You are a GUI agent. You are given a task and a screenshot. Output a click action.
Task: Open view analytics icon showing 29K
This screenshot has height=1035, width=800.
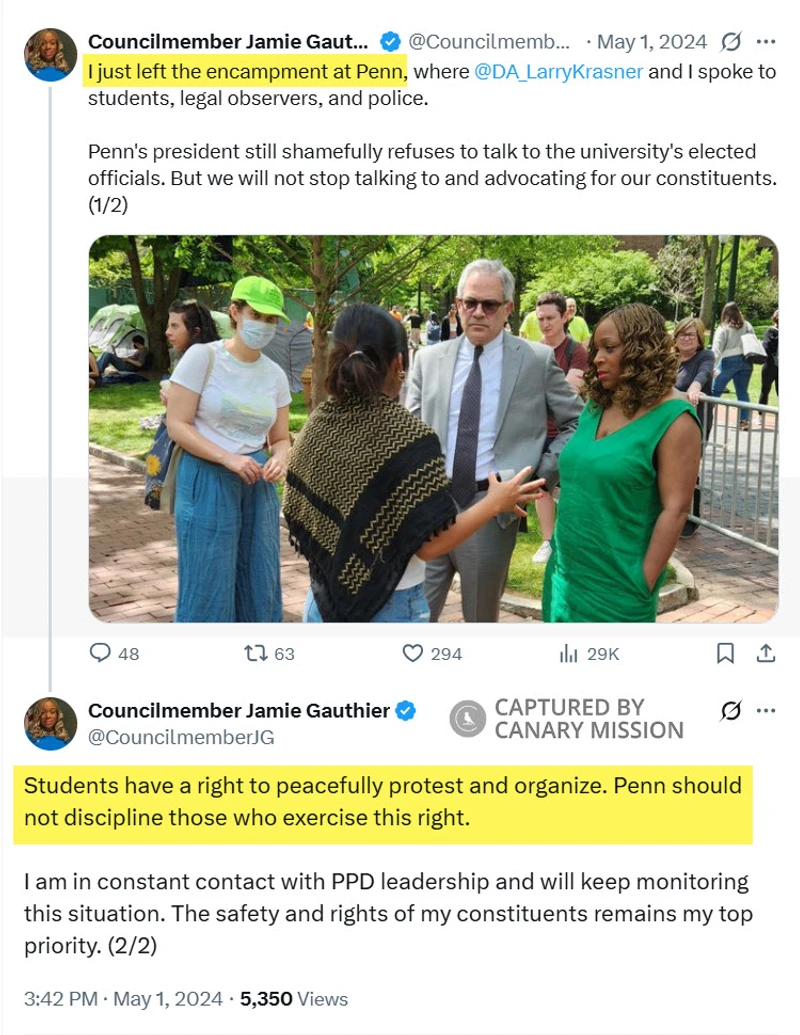click(569, 653)
